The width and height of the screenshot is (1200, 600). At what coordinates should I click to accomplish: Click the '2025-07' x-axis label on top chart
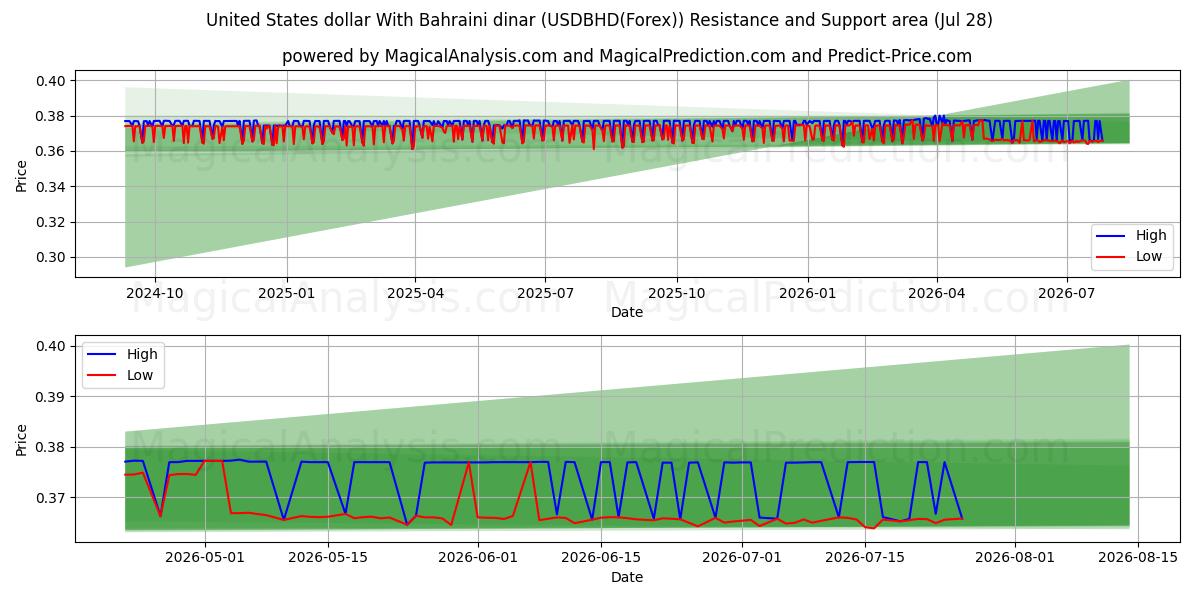545,294
